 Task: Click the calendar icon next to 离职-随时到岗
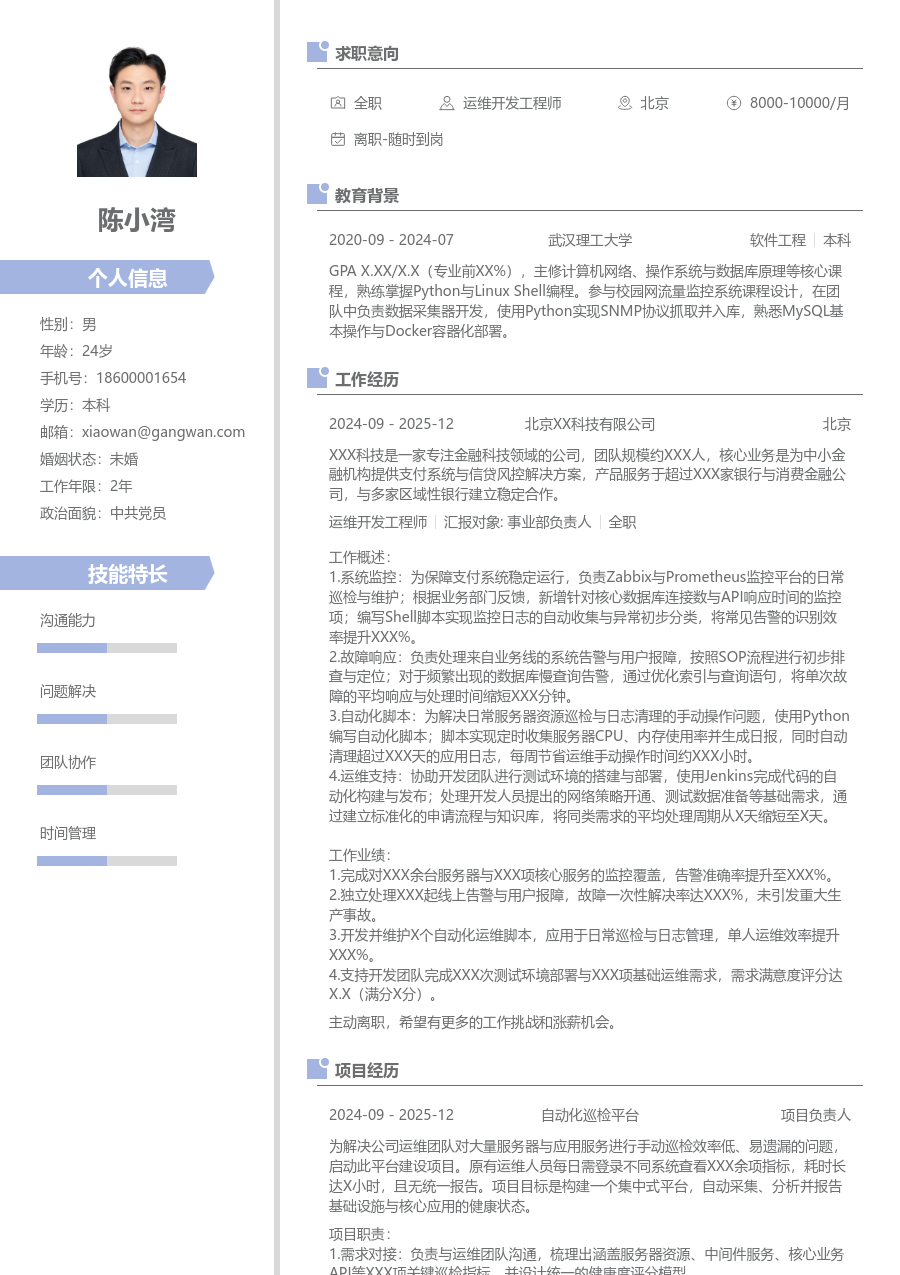[x=338, y=140]
